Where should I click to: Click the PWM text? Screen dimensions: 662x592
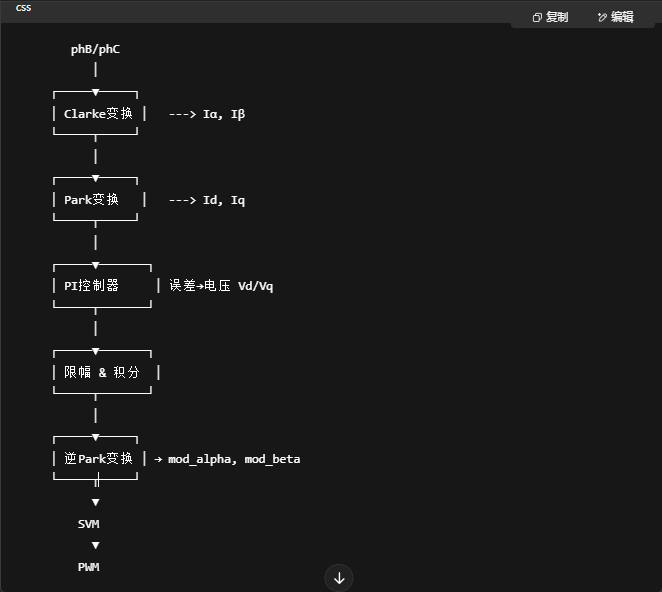pos(89,567)
